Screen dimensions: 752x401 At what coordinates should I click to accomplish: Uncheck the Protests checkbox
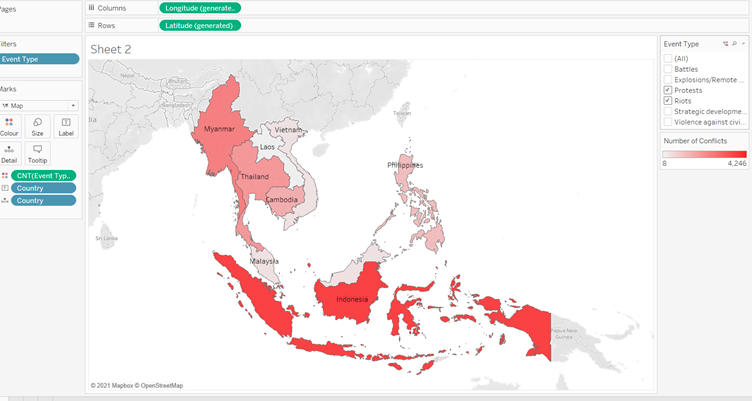pyautogui.click(x=668, y=90)
